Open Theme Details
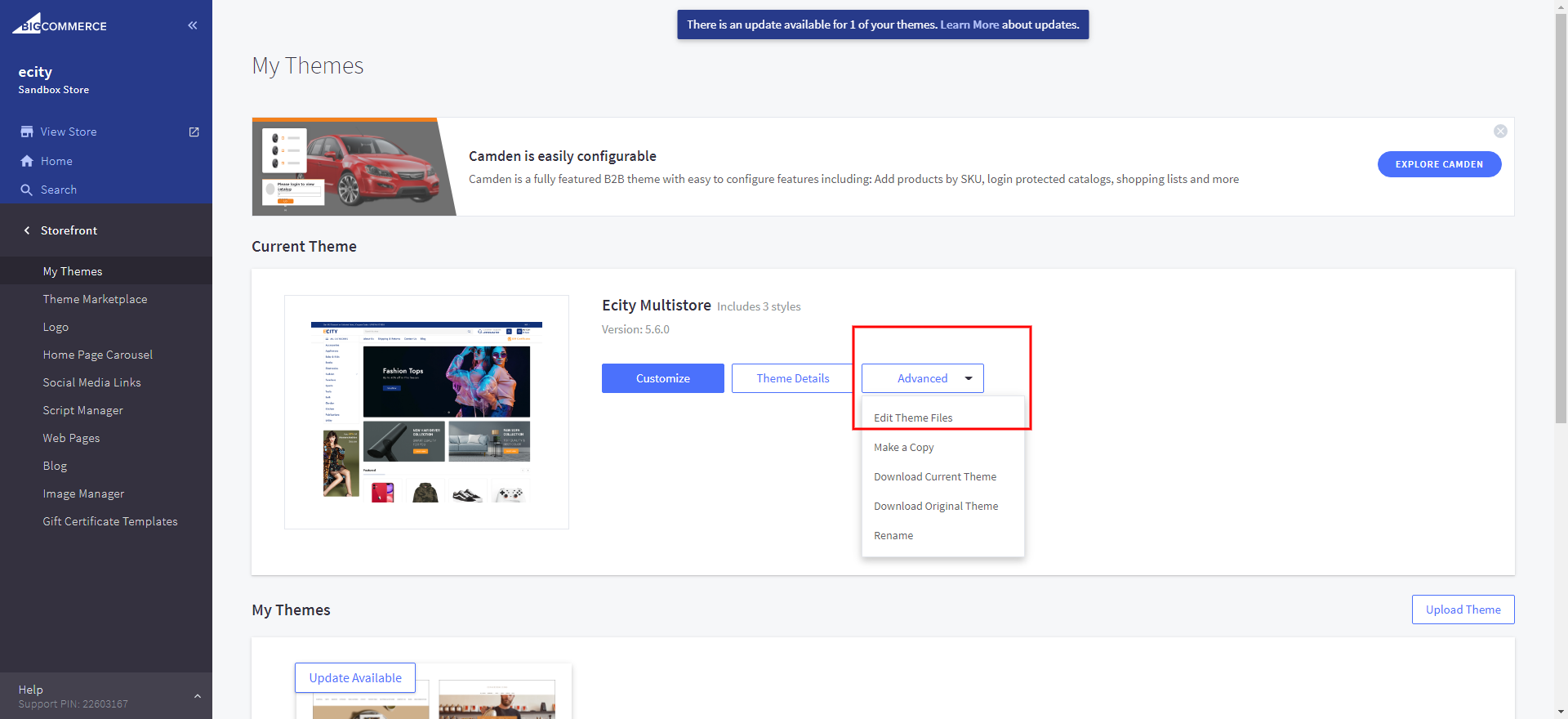The image size is (1568, 719). (x=792, y=378)
